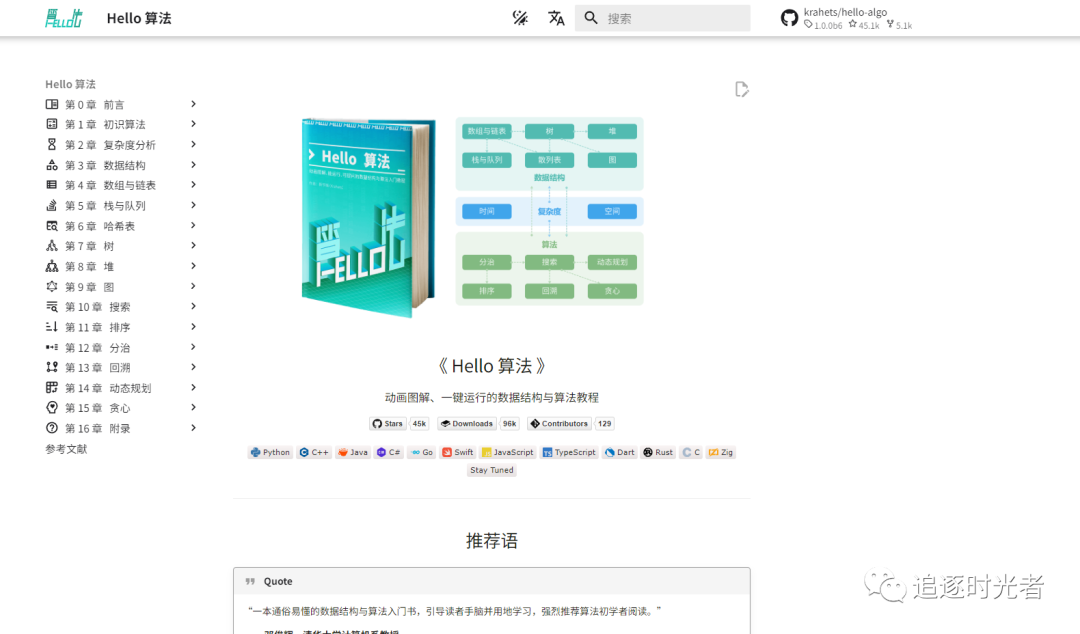
Task: Open the 参考文献 page link
Action: pos(64,448)
